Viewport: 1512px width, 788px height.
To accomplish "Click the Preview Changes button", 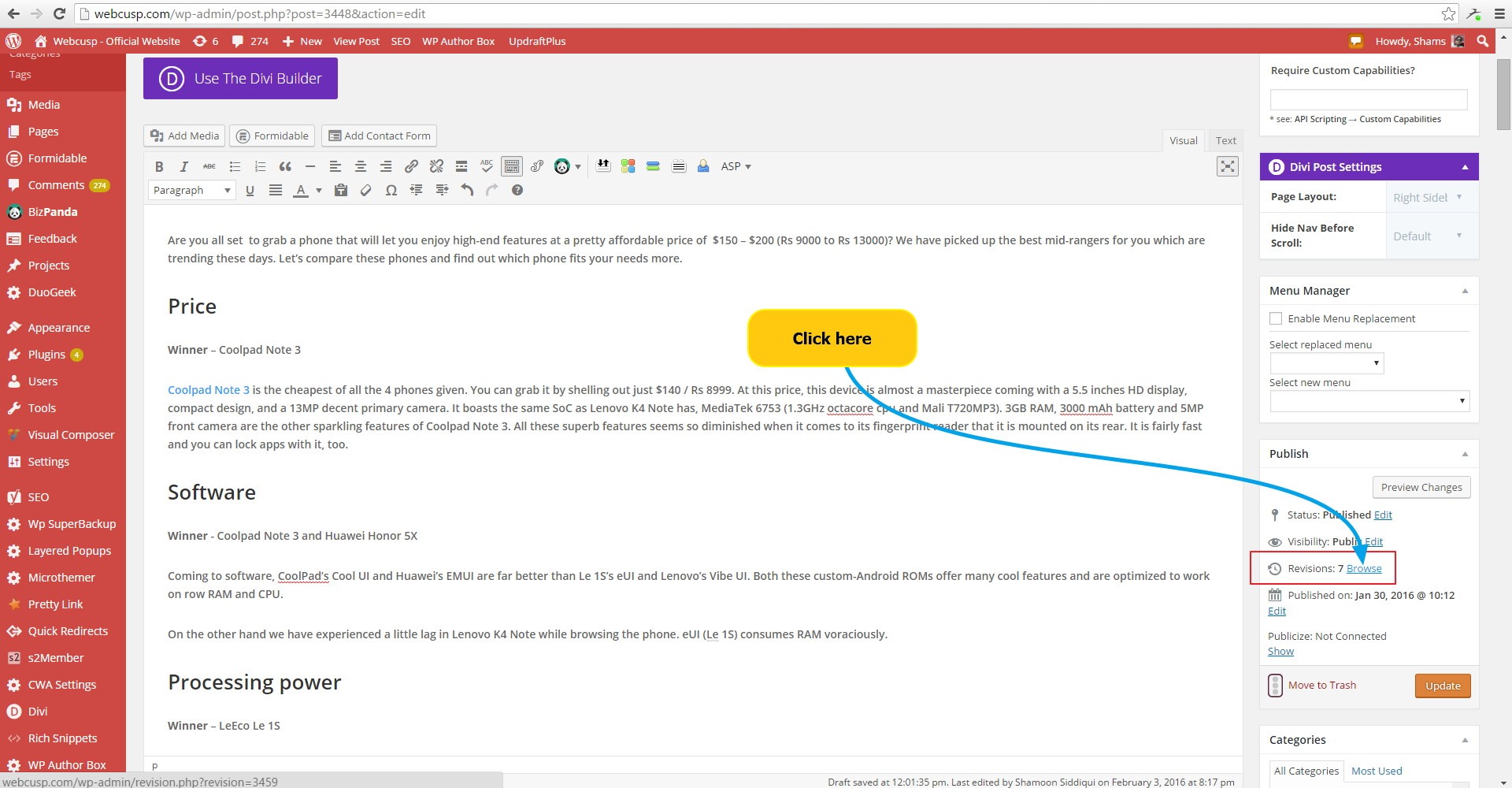I will [x=1421, y=487].
